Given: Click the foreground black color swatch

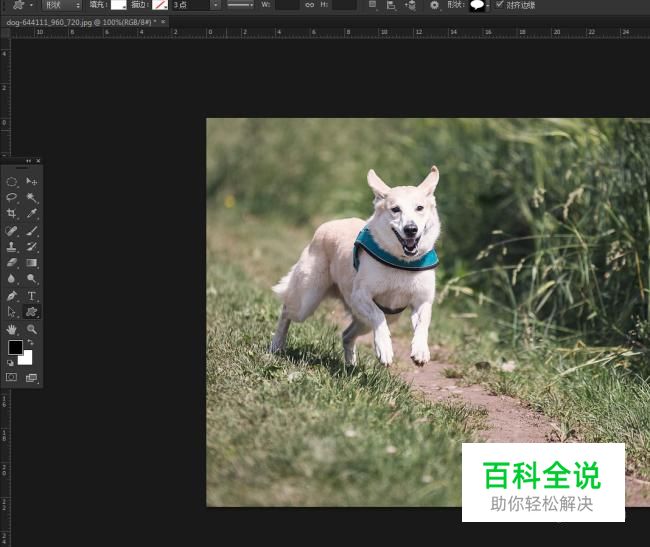Looking at the screenshot, I should pyautogui.click(x=15, y=348).
